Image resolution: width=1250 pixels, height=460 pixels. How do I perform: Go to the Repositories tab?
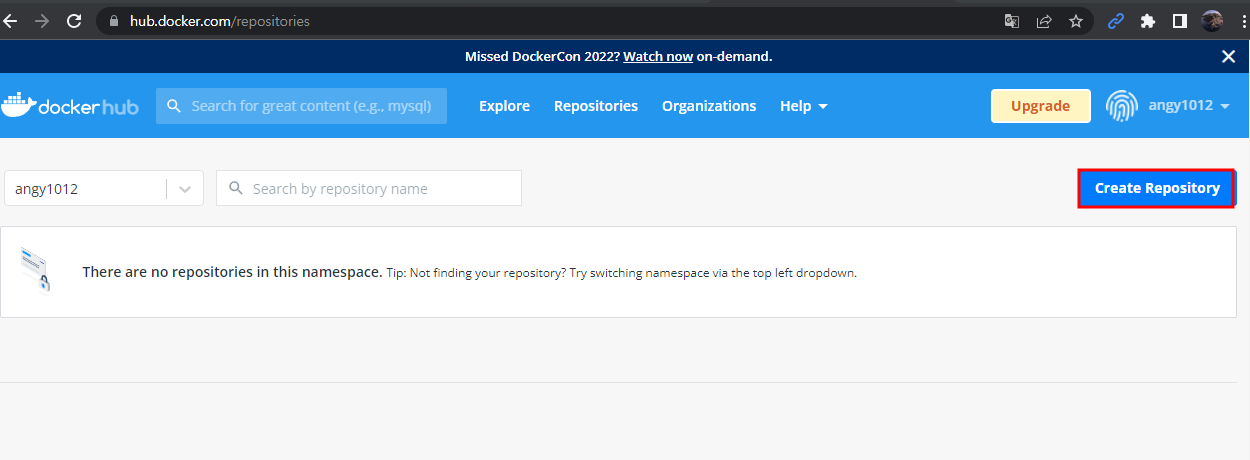596,106
